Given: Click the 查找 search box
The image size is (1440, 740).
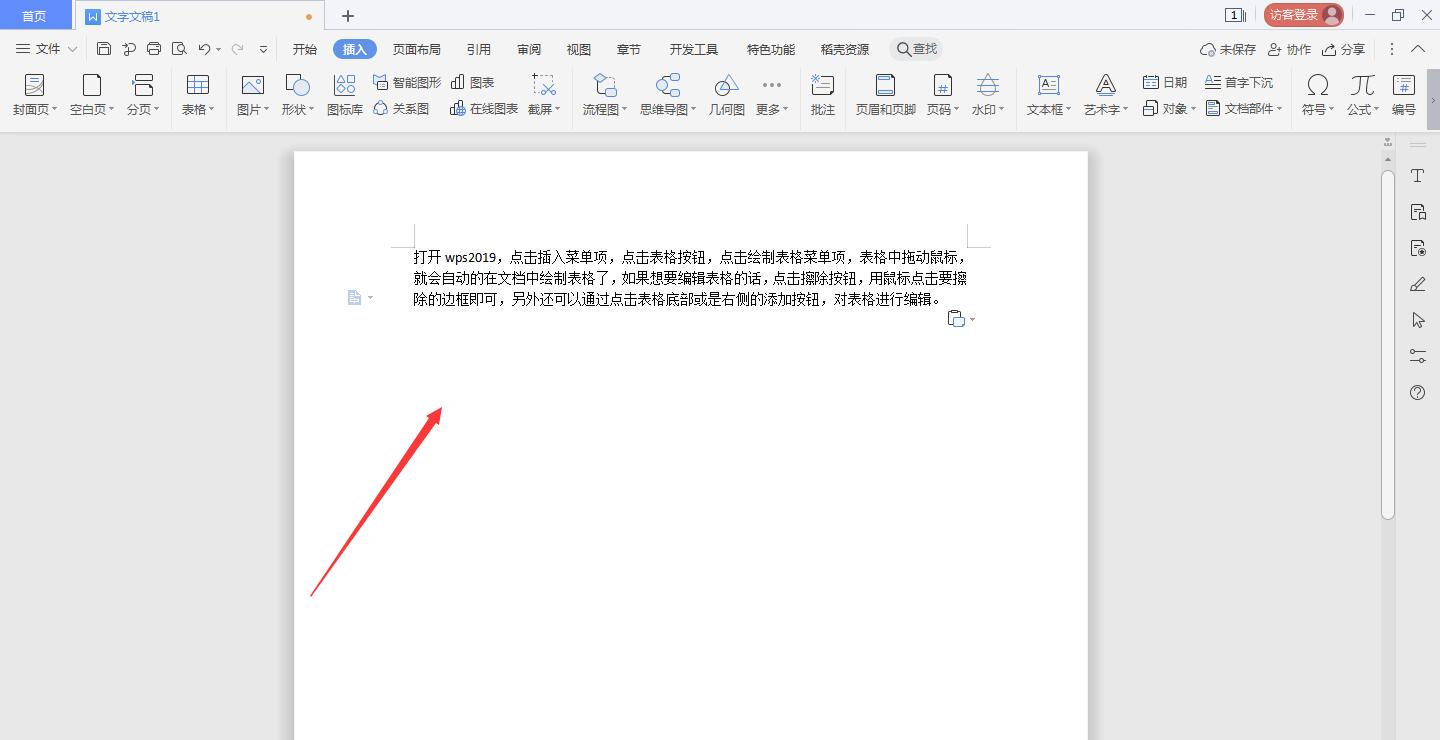Looking at the screenshot, I should point(915,47).
